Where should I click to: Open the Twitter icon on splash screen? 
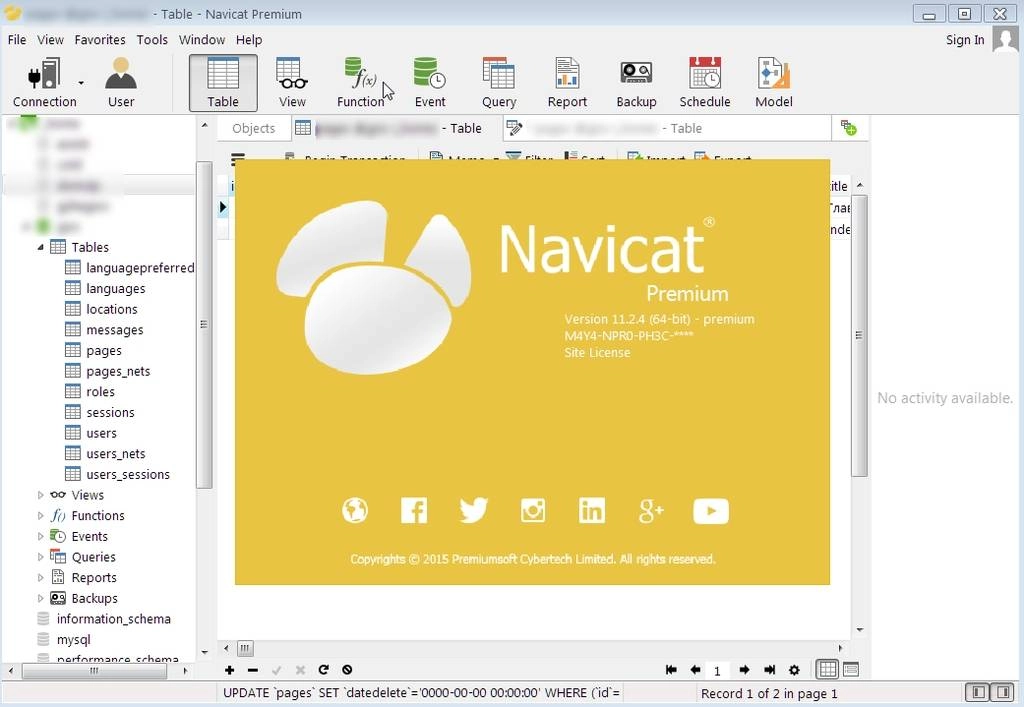click(x=473, y=511)
